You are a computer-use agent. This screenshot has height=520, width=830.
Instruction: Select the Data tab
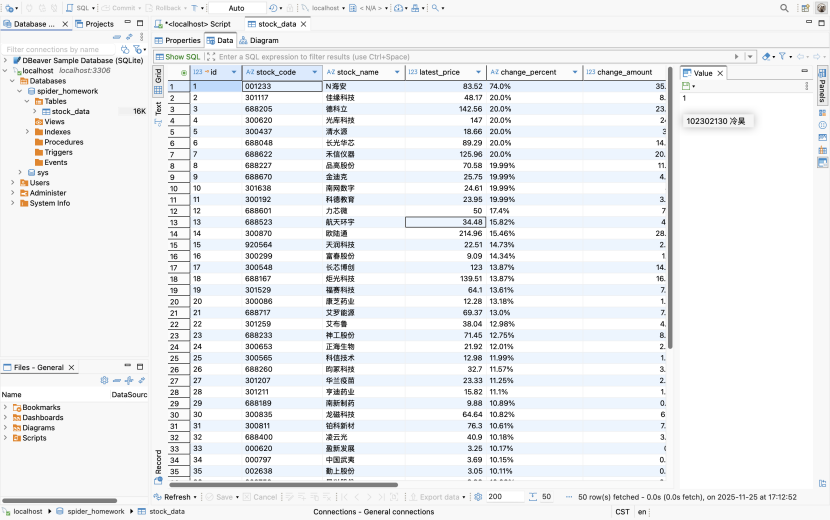tap(220, 40)
